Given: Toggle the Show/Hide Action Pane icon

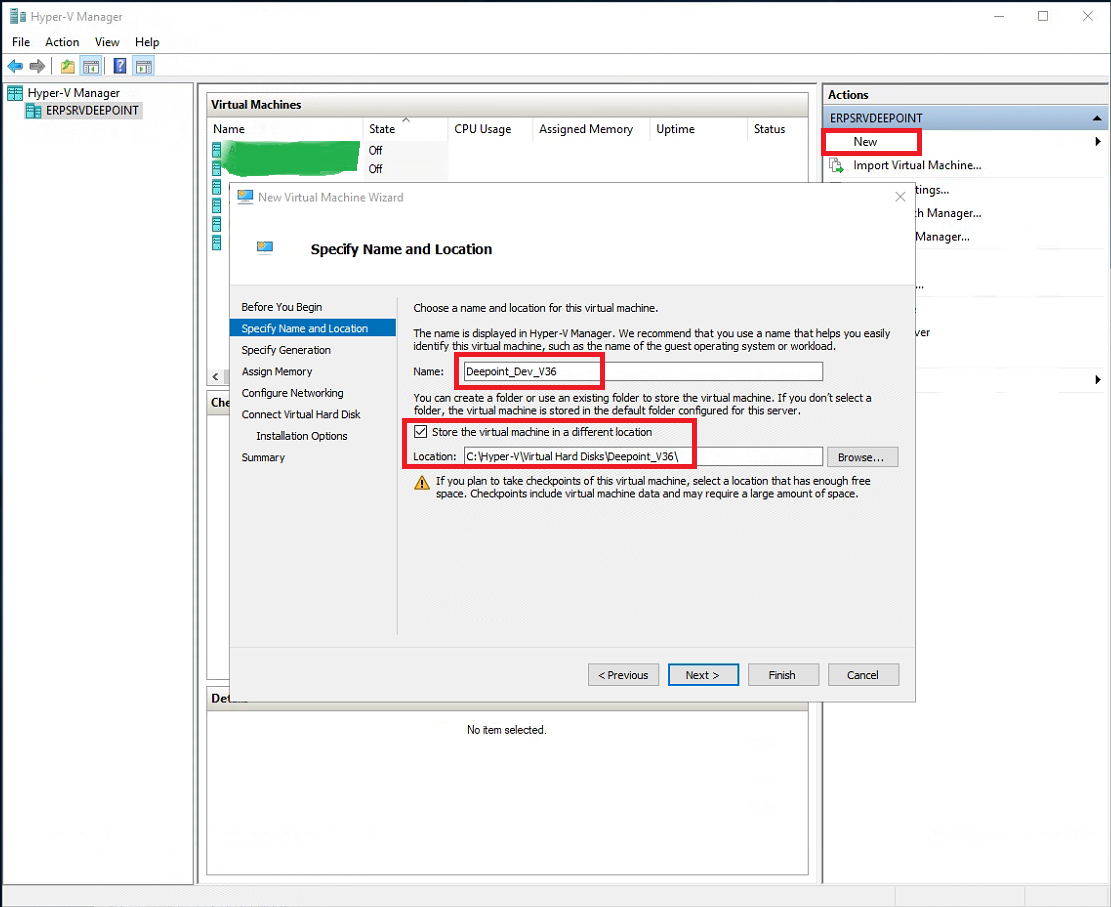Looking at the screenshot, I should (144, 67).
